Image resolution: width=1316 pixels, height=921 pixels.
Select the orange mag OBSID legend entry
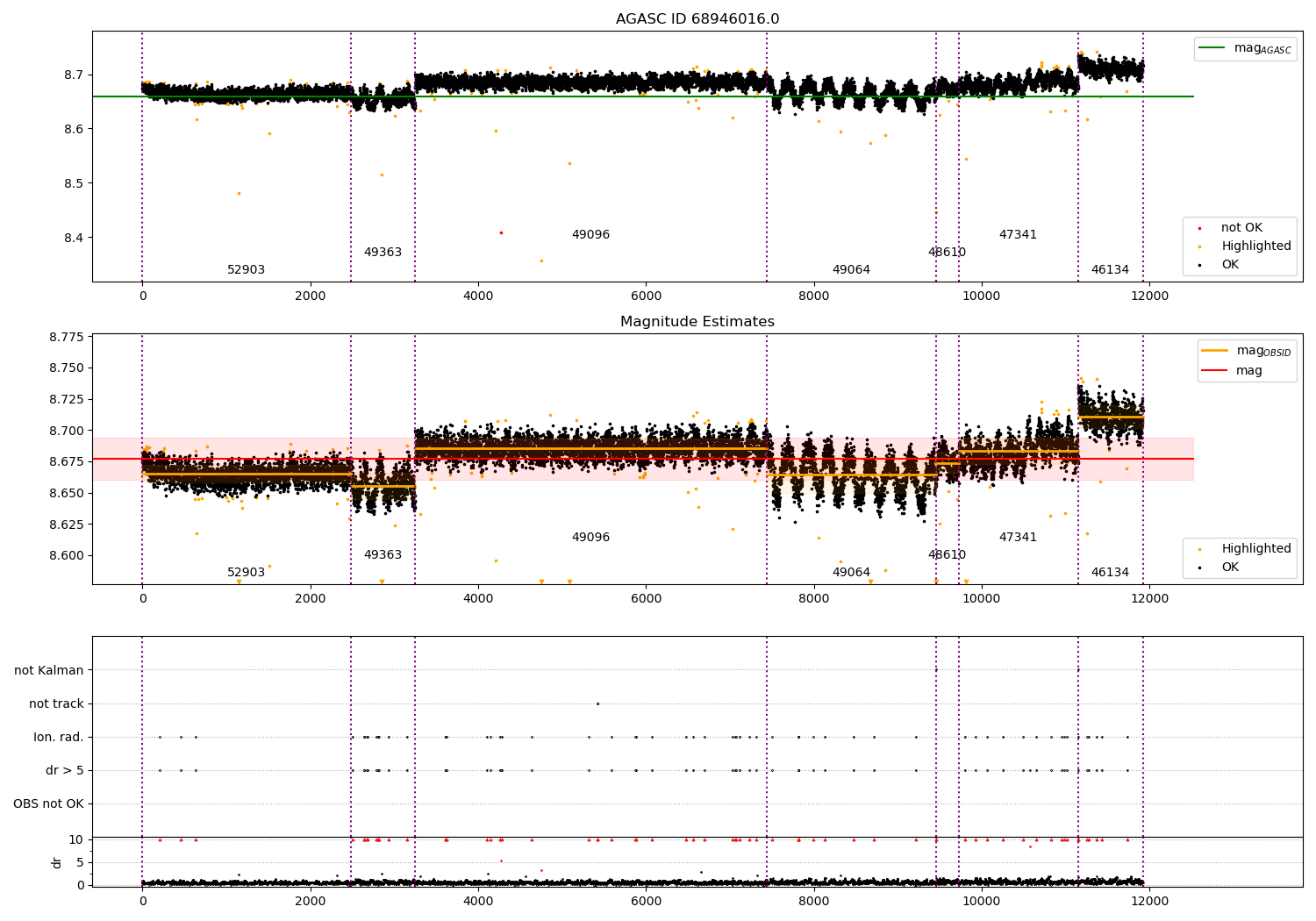tap(1247, 351)
